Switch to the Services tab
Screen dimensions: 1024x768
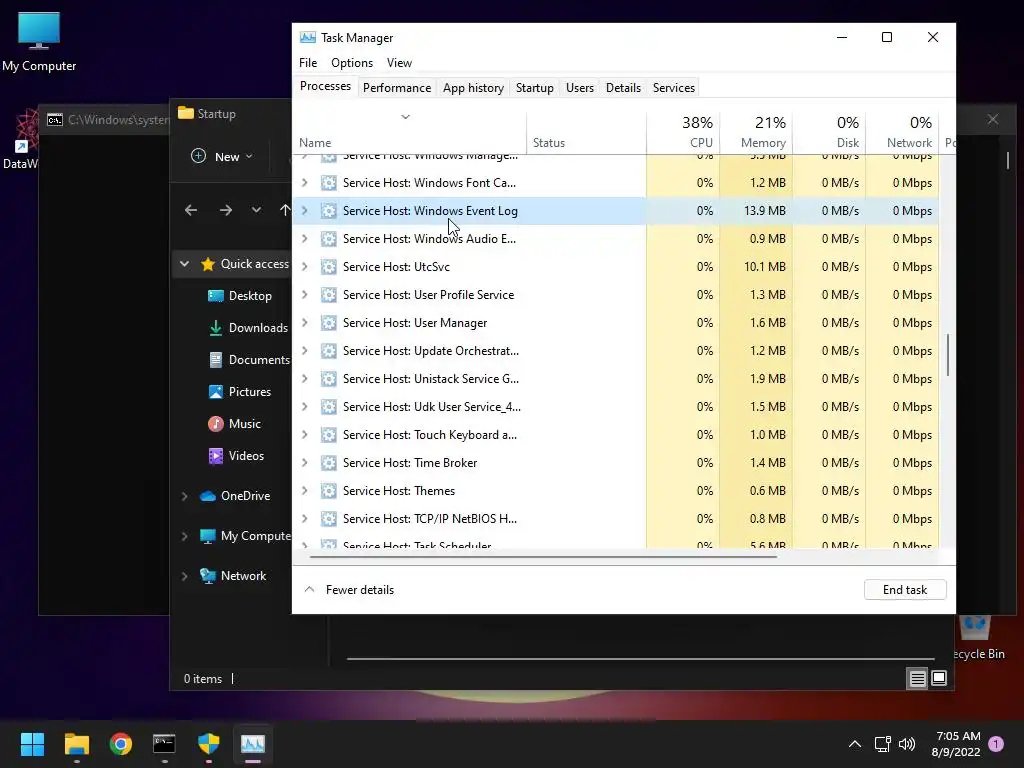tap(673, 88)
